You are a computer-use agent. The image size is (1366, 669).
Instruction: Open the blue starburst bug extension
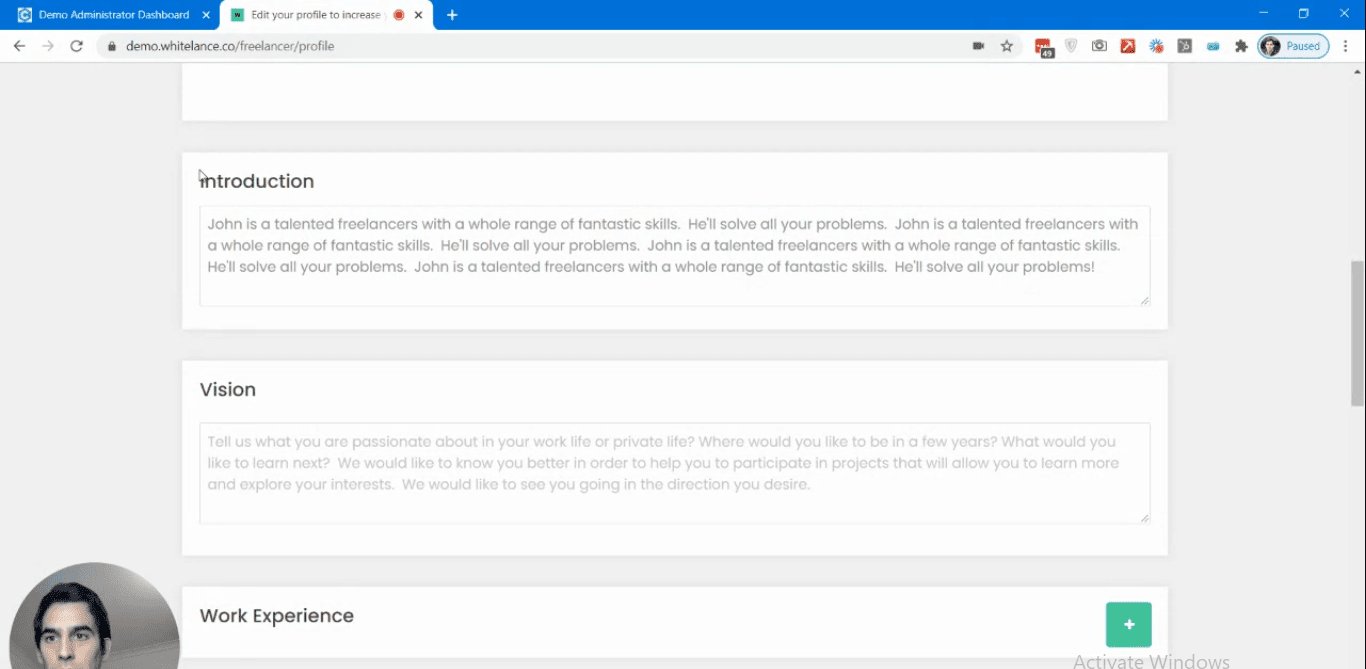pyautogui.click(x=1157, y=46)
